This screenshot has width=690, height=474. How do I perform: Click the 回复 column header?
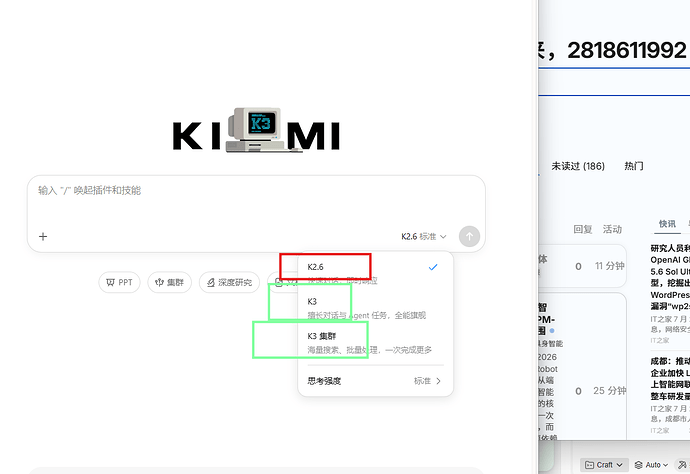tap(583, 229)
